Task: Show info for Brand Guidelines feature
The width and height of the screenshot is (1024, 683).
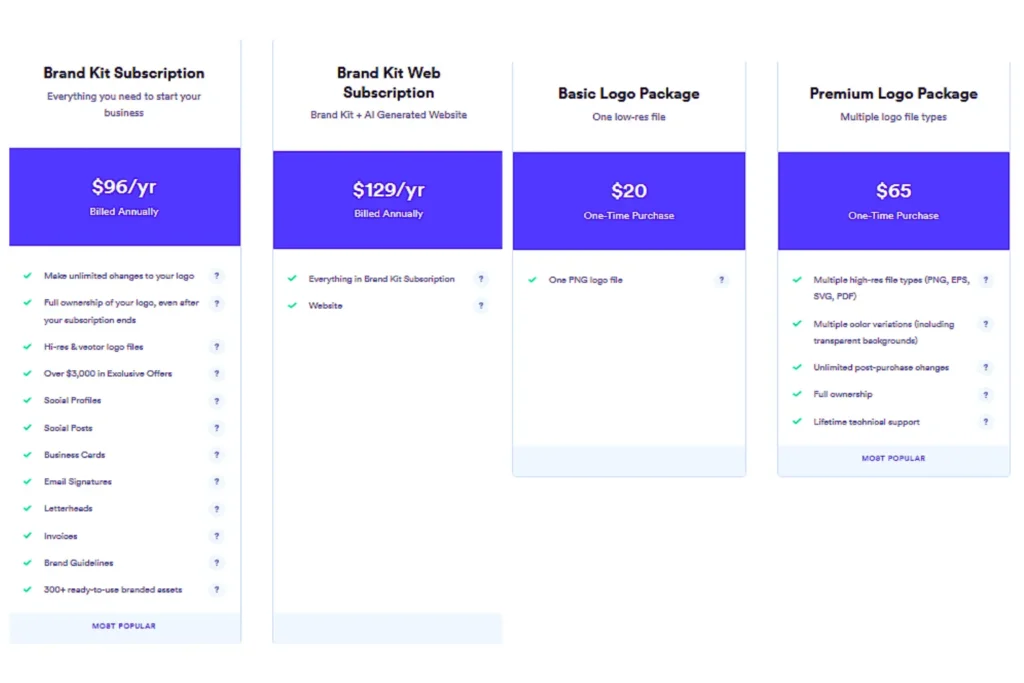Action: coord(216,563)
